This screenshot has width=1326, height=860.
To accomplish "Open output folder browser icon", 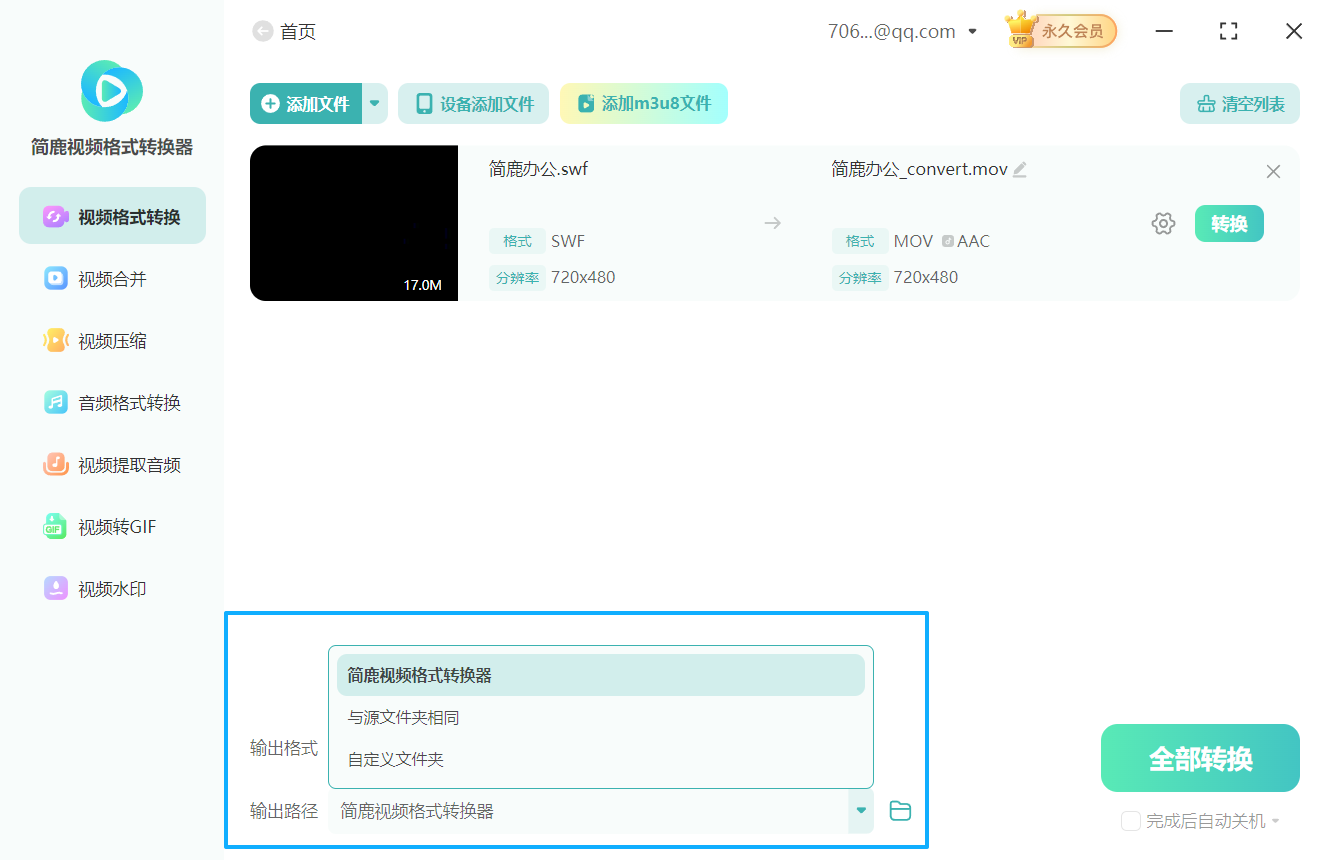I will (x=899, y=811).
